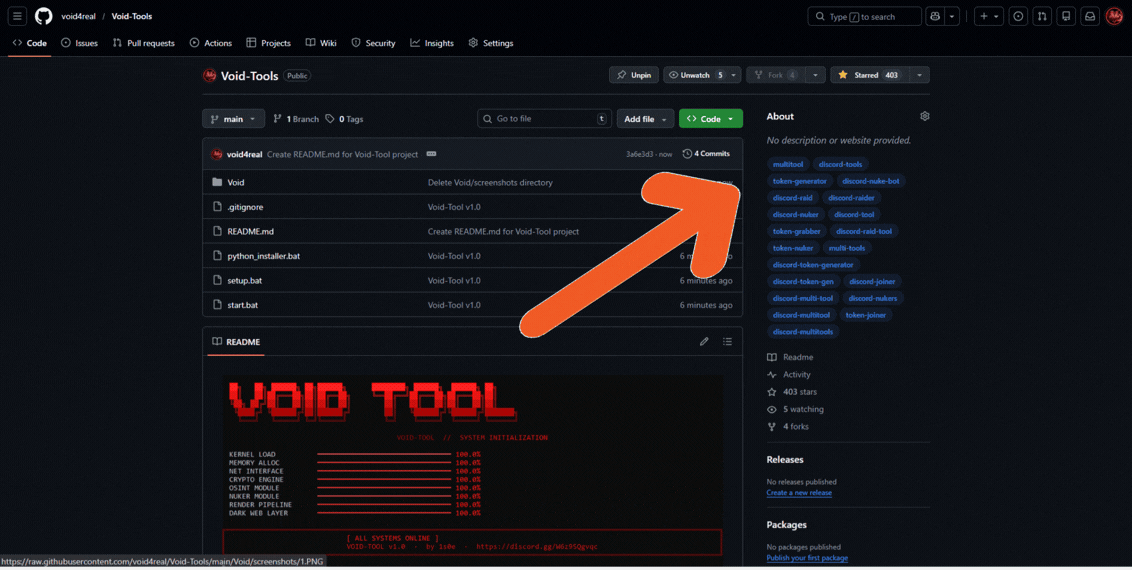Switch to the Projects tab
The image size is (1132, 570).
(269, 43)
